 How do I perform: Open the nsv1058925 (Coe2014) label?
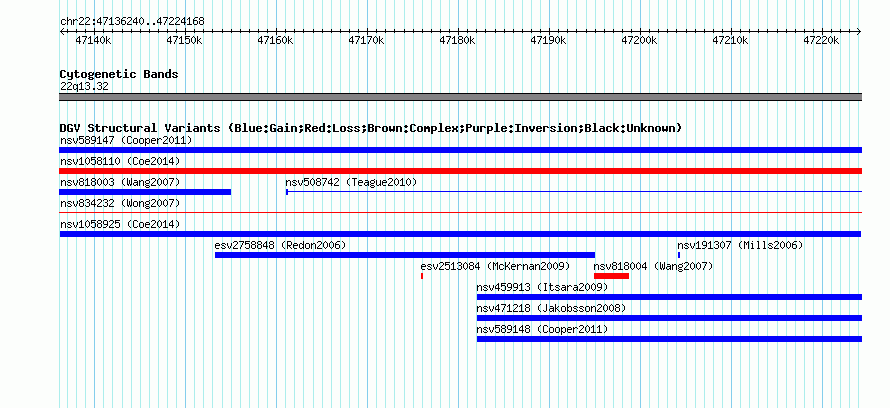pos(120,224)
